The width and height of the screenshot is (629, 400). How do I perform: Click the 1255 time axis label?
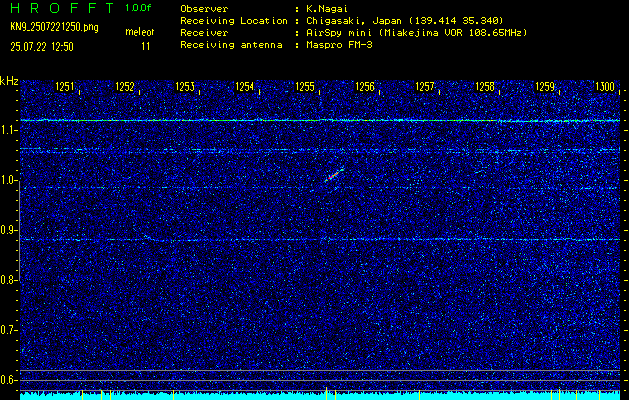305,86
